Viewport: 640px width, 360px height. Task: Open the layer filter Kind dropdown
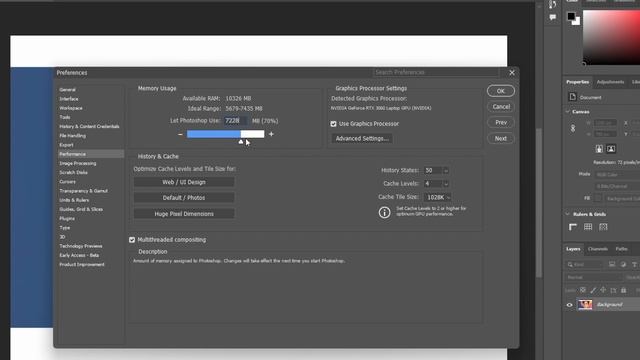coord(584,264)
